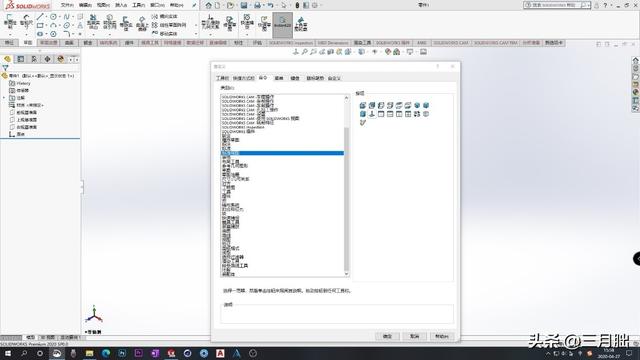The height and width of the screenshot is (360, 640).
Task: Click the Normal To button in dialog
Action: 371,114
